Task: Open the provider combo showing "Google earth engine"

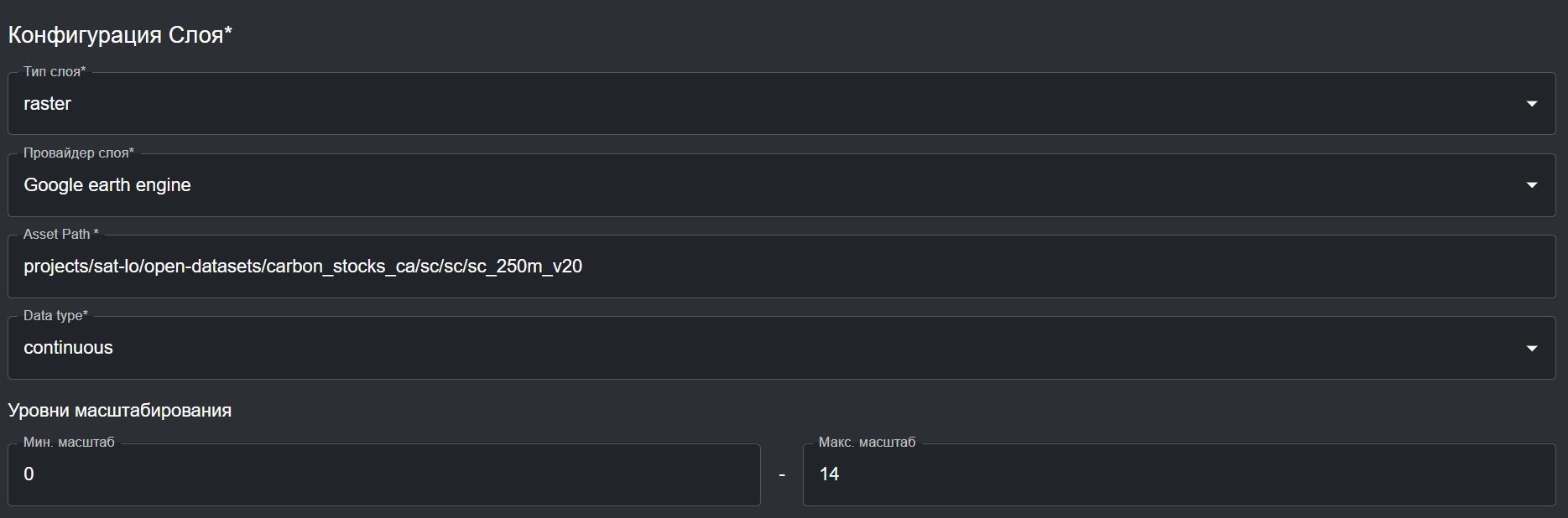Action: (755, 185)
